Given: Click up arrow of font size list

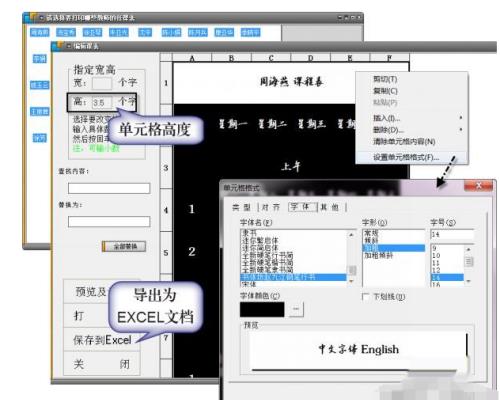Looking at the screenshot, I should (x=468, y=249).
